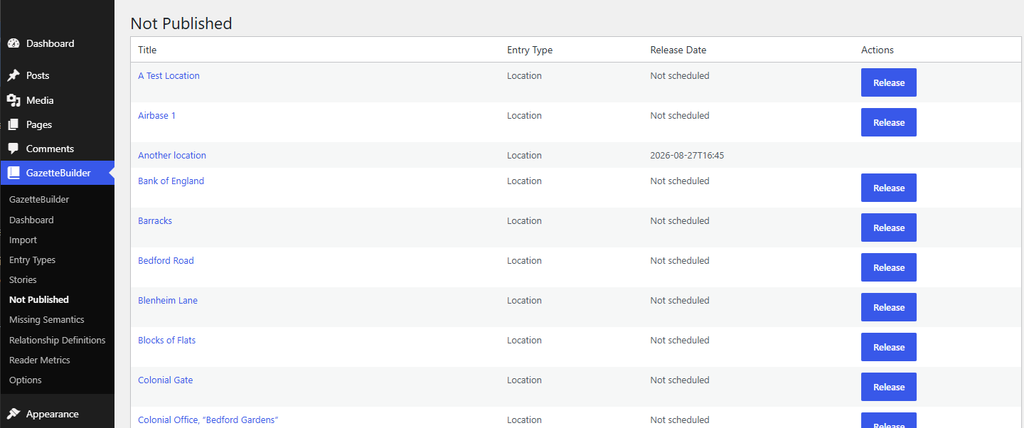Open Entry Types submenu page
1024x428 pixels.
[x=32, y=260]
